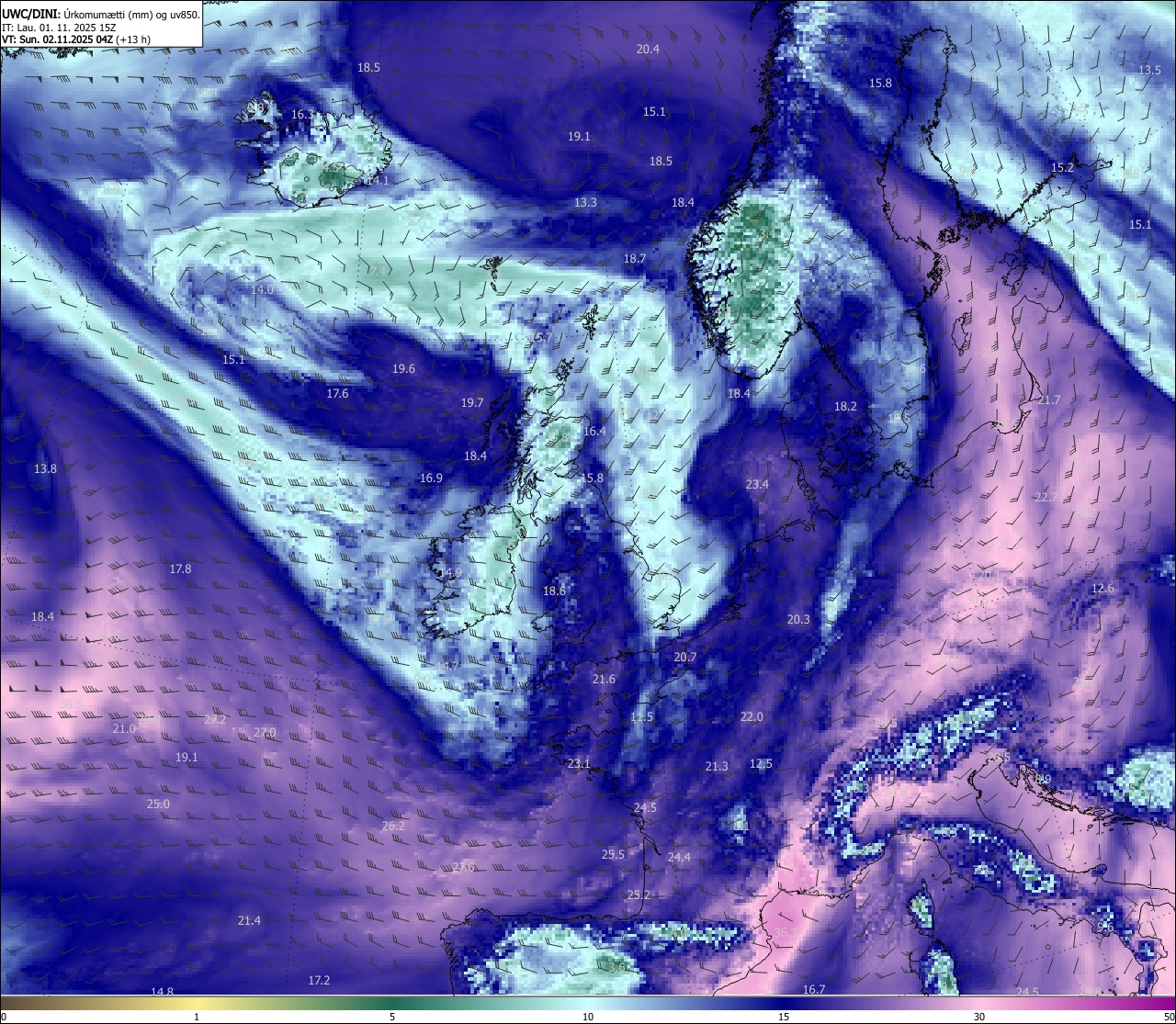The height and width of the screenshot is (1024, 1176).
Task: Click the colorbar tick label 50
Action: coord(1168,1017)
